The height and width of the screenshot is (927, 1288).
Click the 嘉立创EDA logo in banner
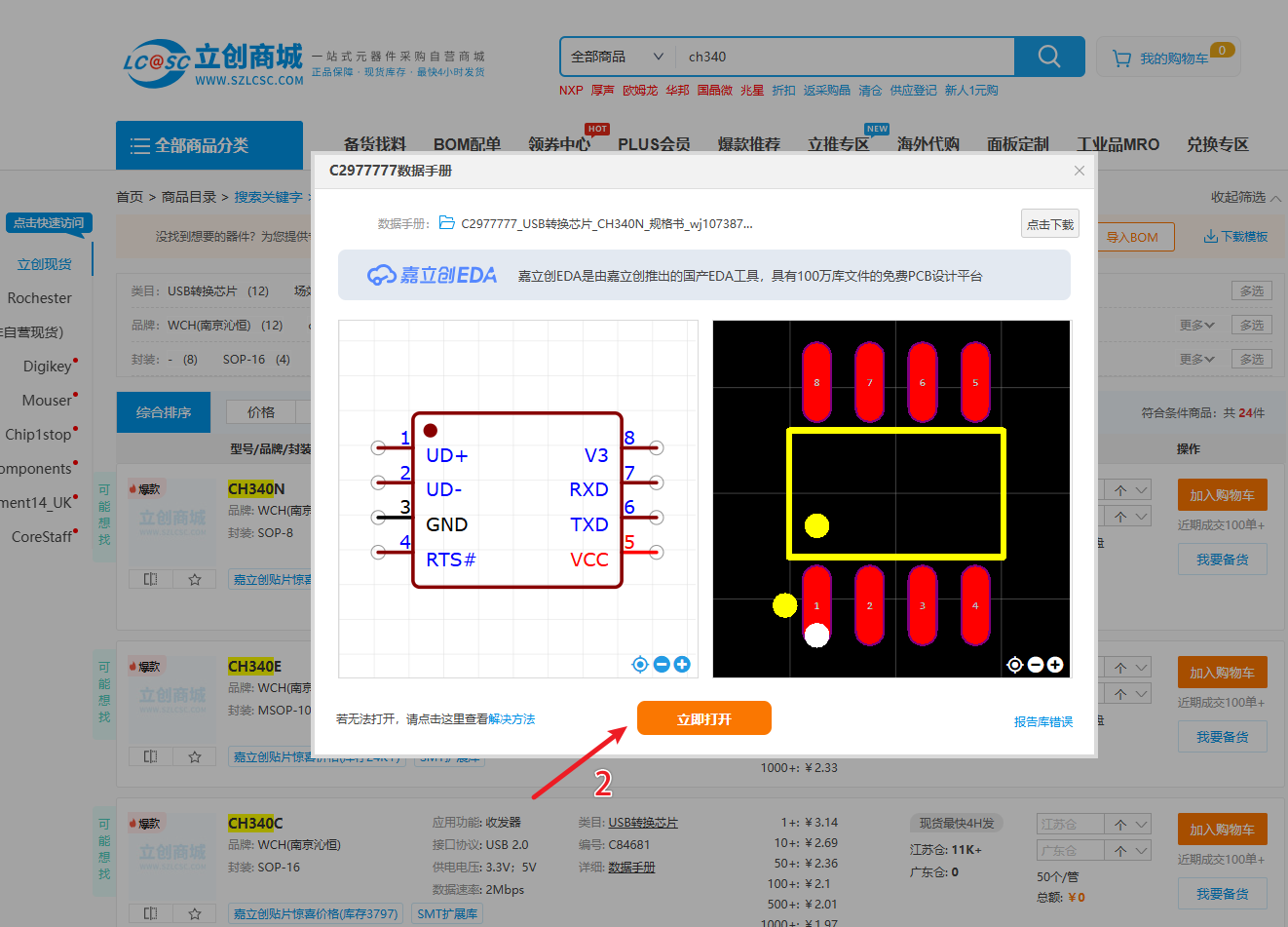pyautogui.click(x=432, y=276)
